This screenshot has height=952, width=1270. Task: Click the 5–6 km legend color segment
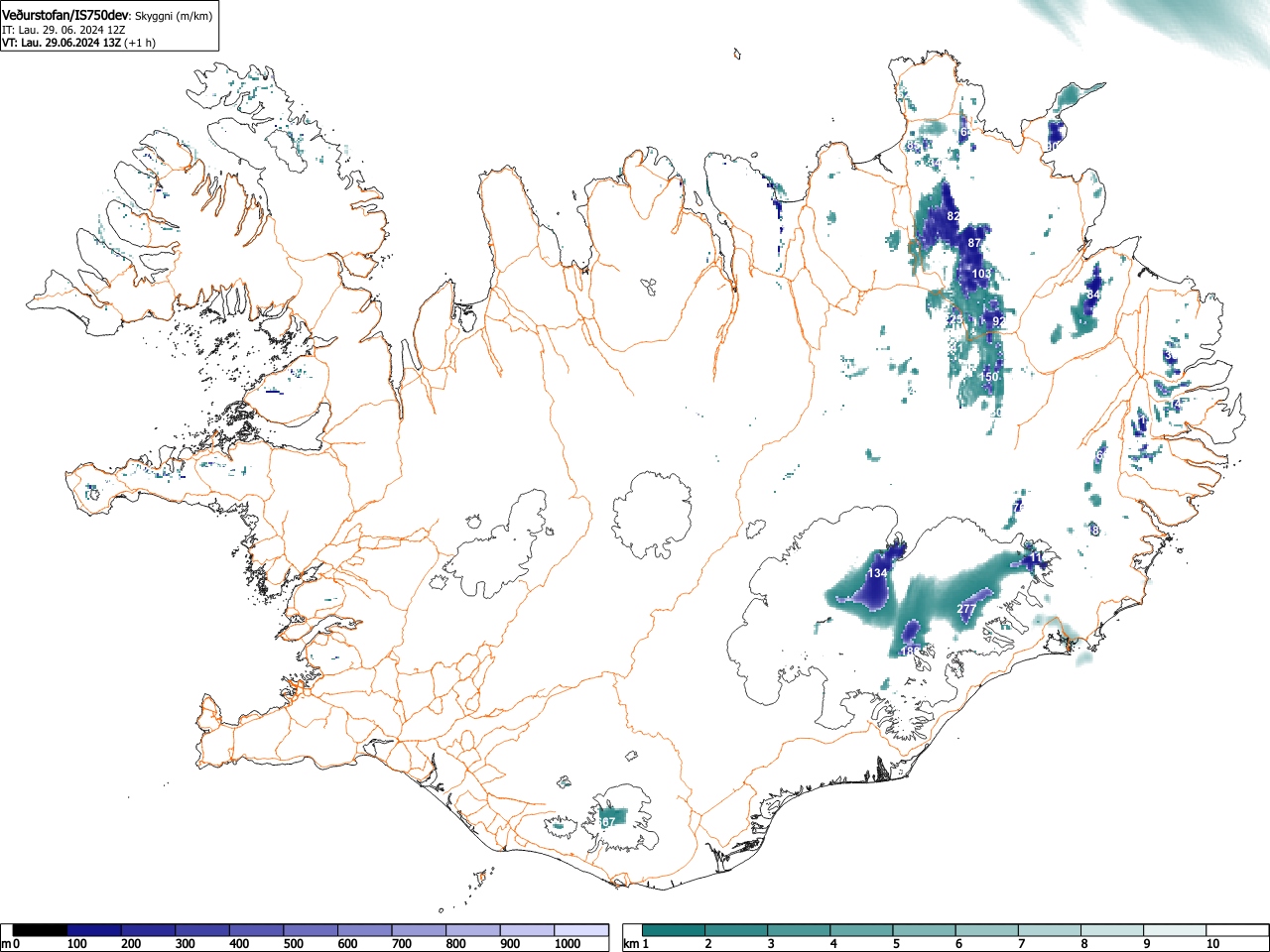(926, 930)
